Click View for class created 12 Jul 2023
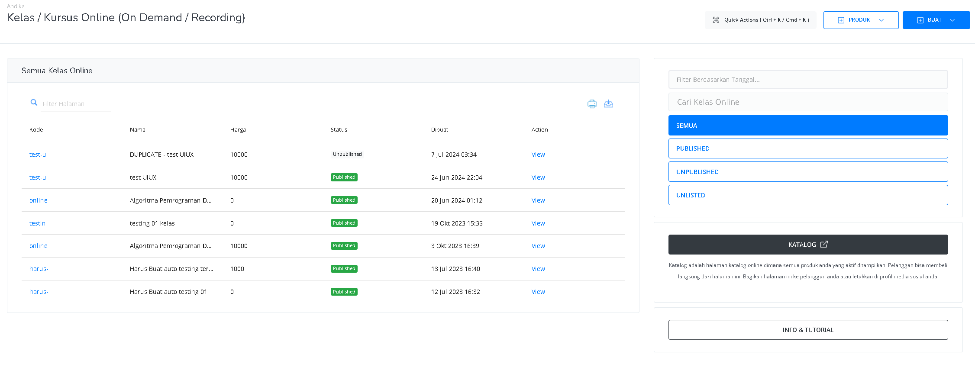975x390 pixels. tap(538, 292)
